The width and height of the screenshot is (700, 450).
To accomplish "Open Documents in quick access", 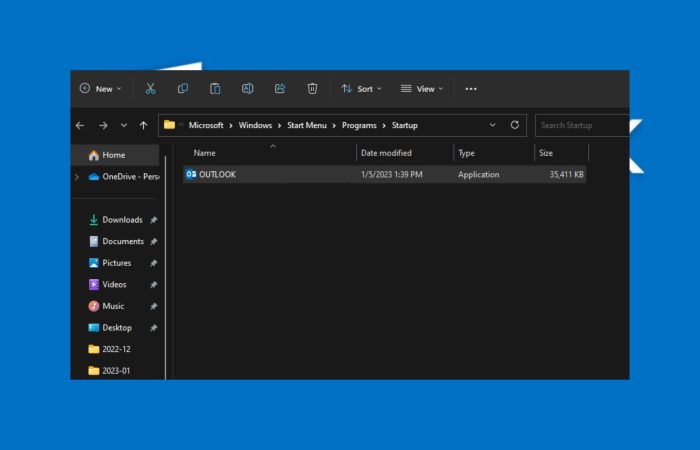I will [123, 241].
